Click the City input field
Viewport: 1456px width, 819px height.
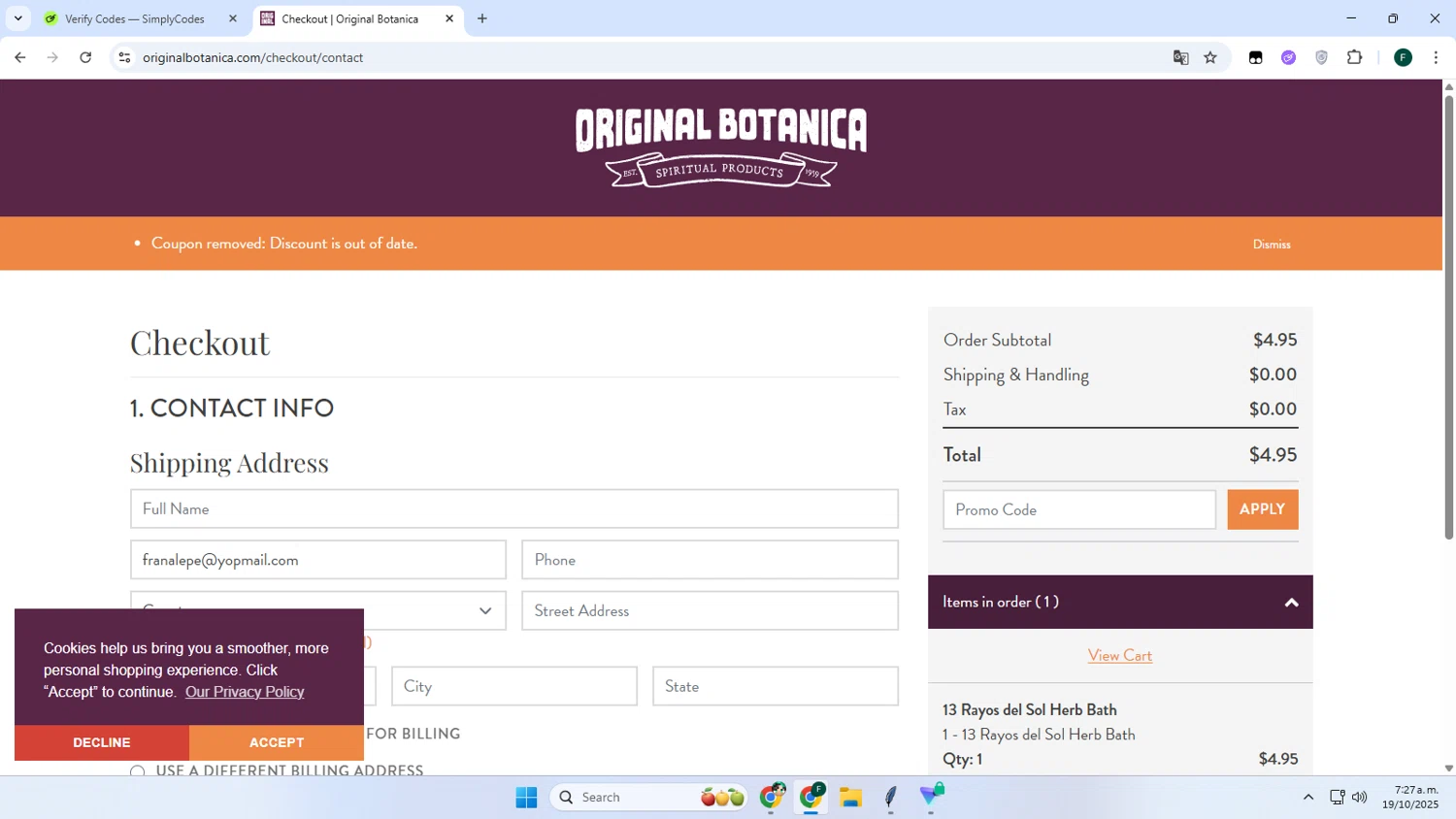pos(514,686)
